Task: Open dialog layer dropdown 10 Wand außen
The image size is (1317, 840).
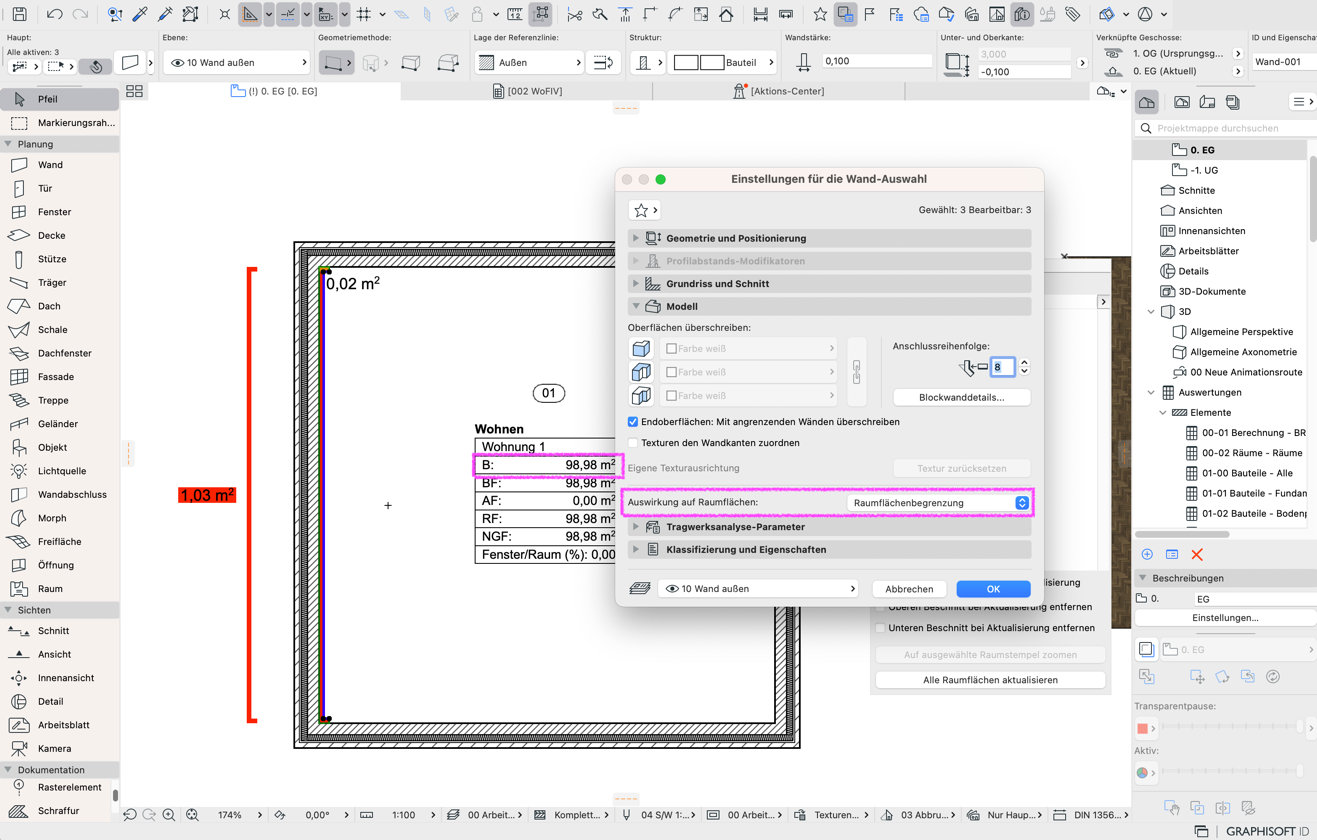Action: pyautogui.click(x=759, y=589)
